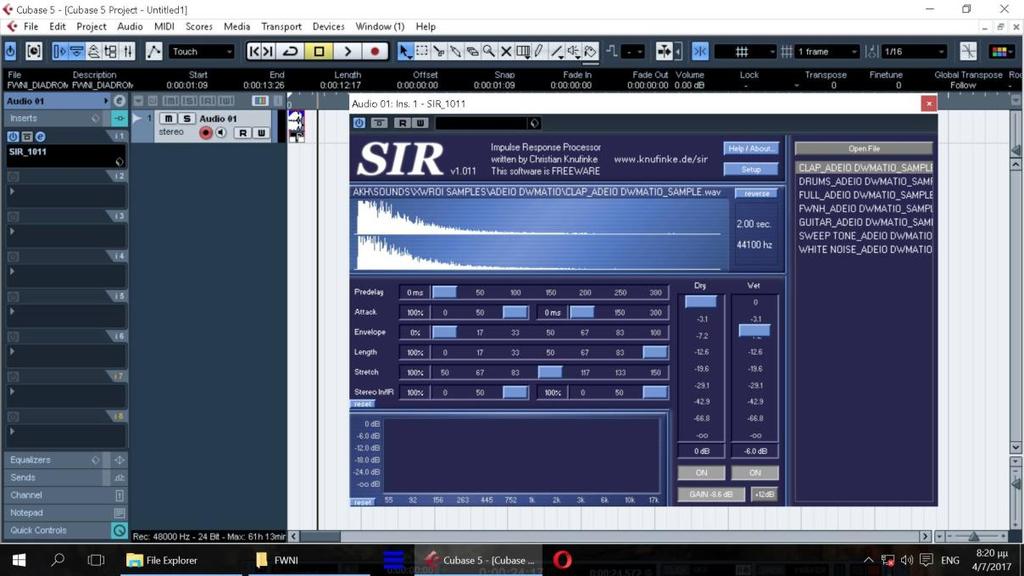This screenshot has width=1024, height=576.
Task: Click the Wet level fader handle
Action: 754,330
